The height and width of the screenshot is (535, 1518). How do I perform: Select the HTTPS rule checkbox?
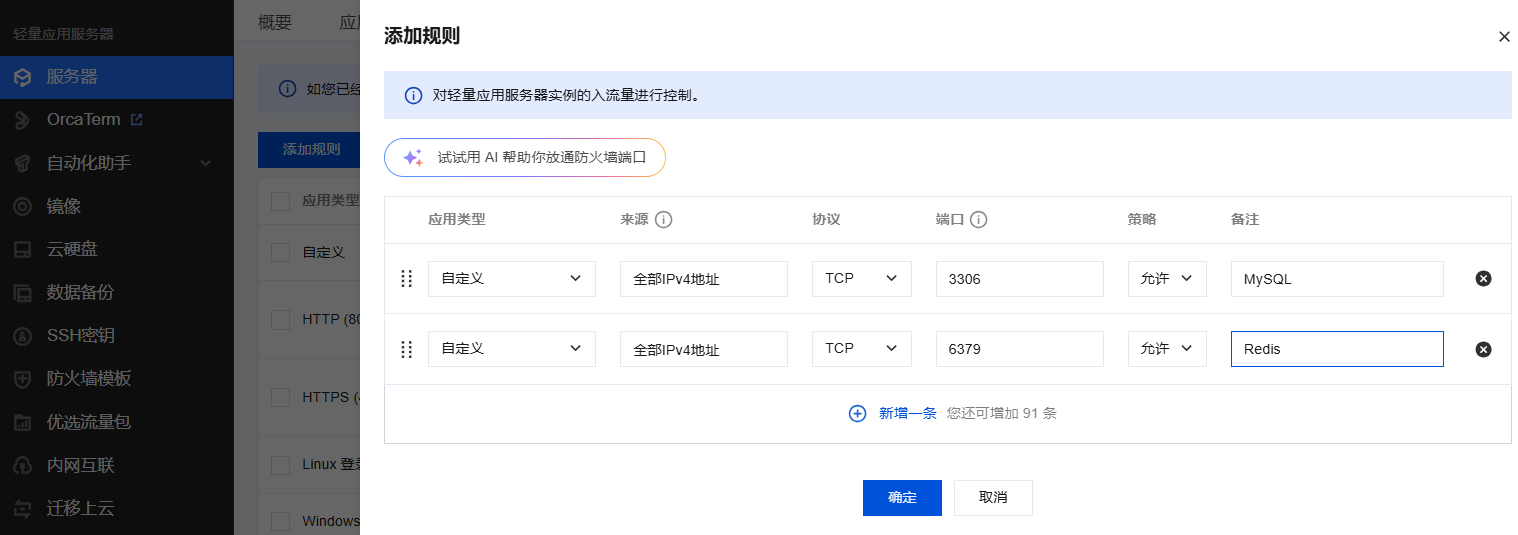[x=281, y=397]
